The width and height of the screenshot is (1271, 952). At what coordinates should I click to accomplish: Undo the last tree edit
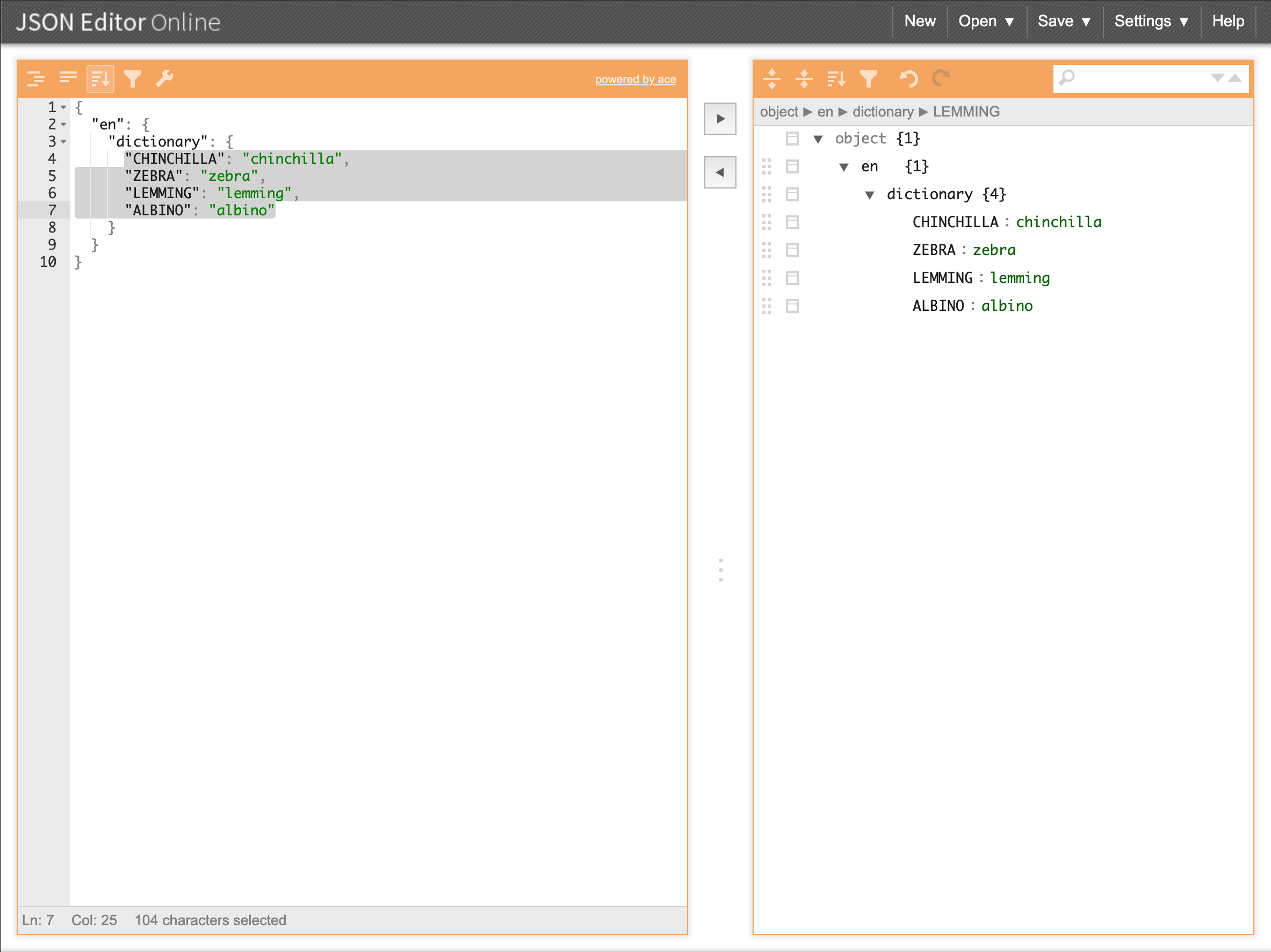pyautogui.click(x=909, y=79)
